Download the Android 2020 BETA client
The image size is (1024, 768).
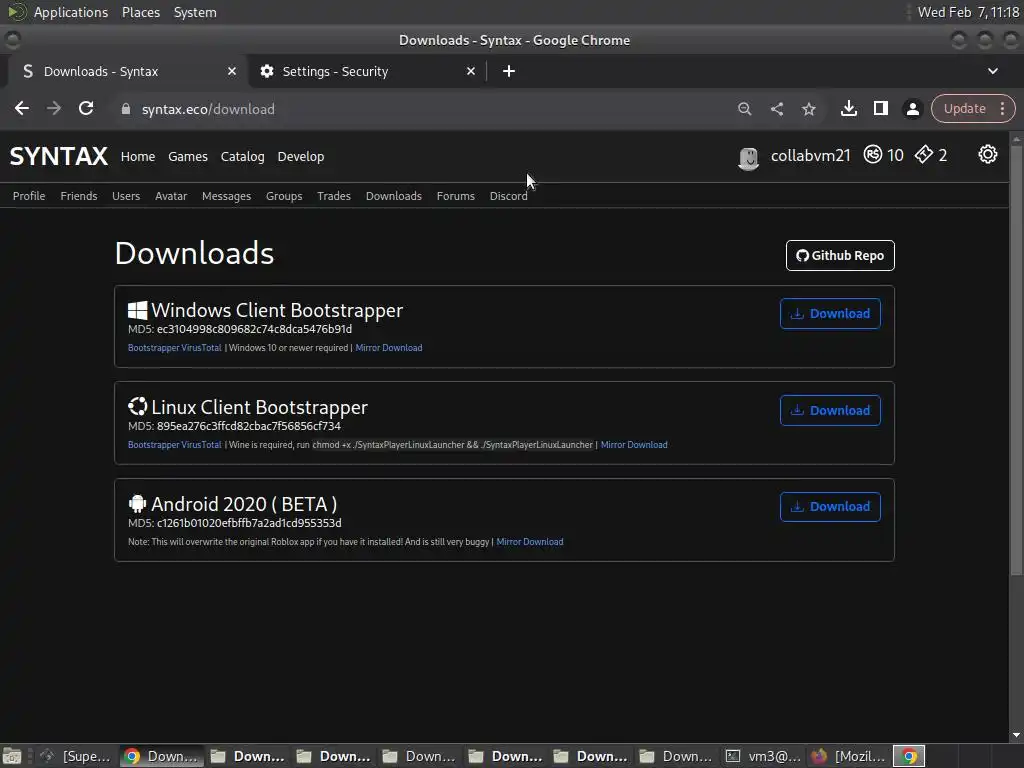coord(830,507)
